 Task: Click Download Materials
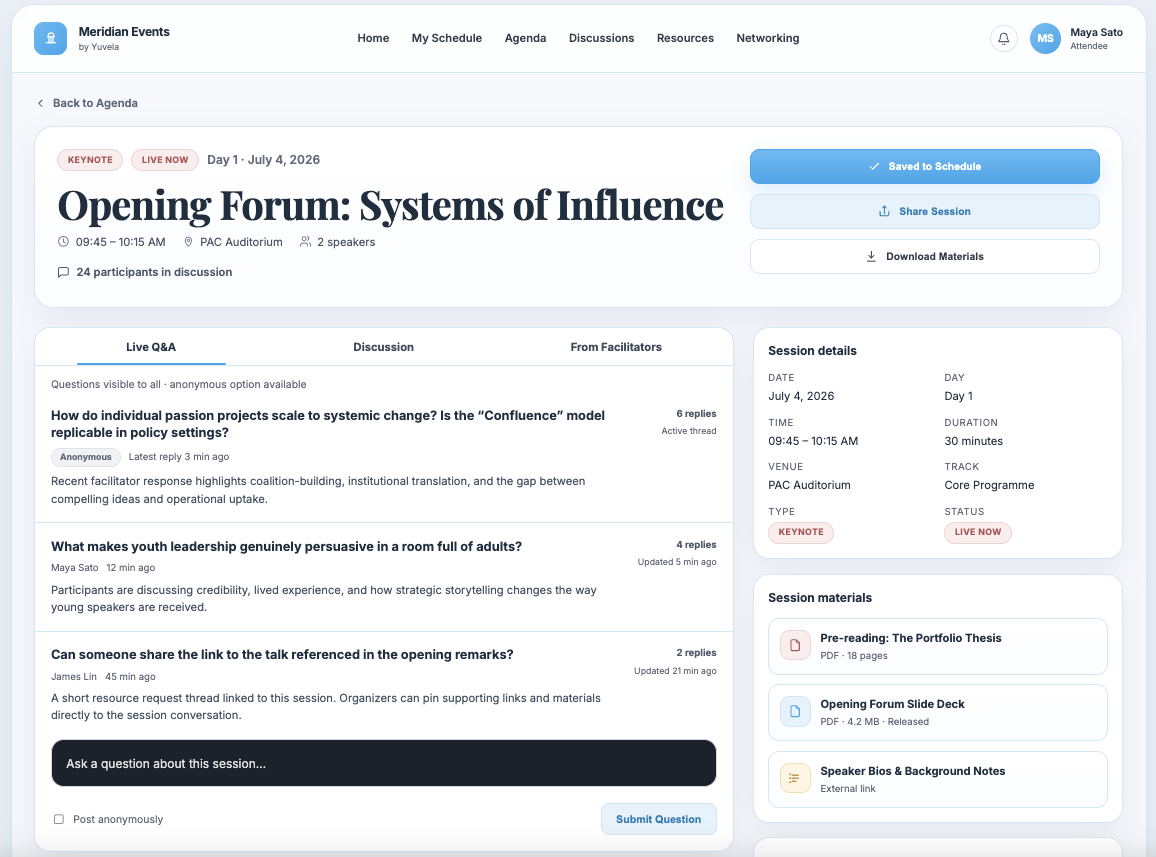924,256
